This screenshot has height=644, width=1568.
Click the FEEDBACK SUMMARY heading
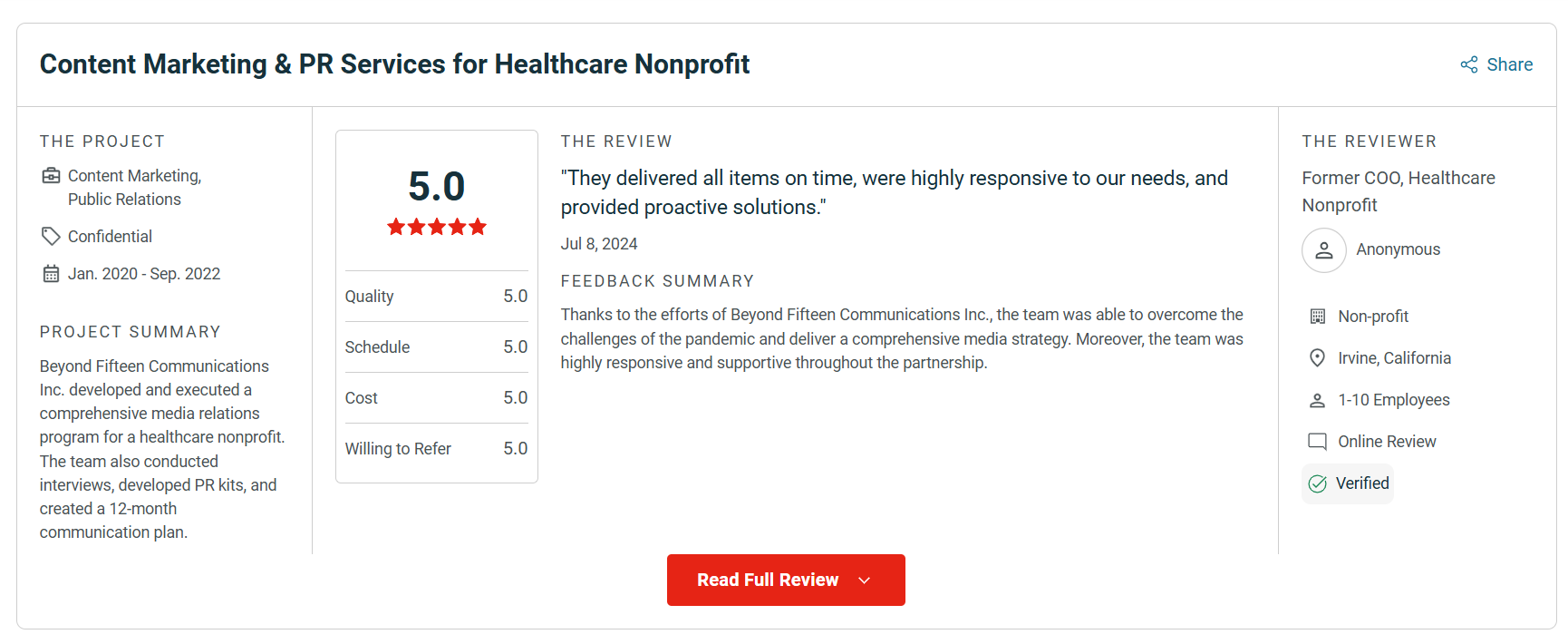[x=657, y=281]
